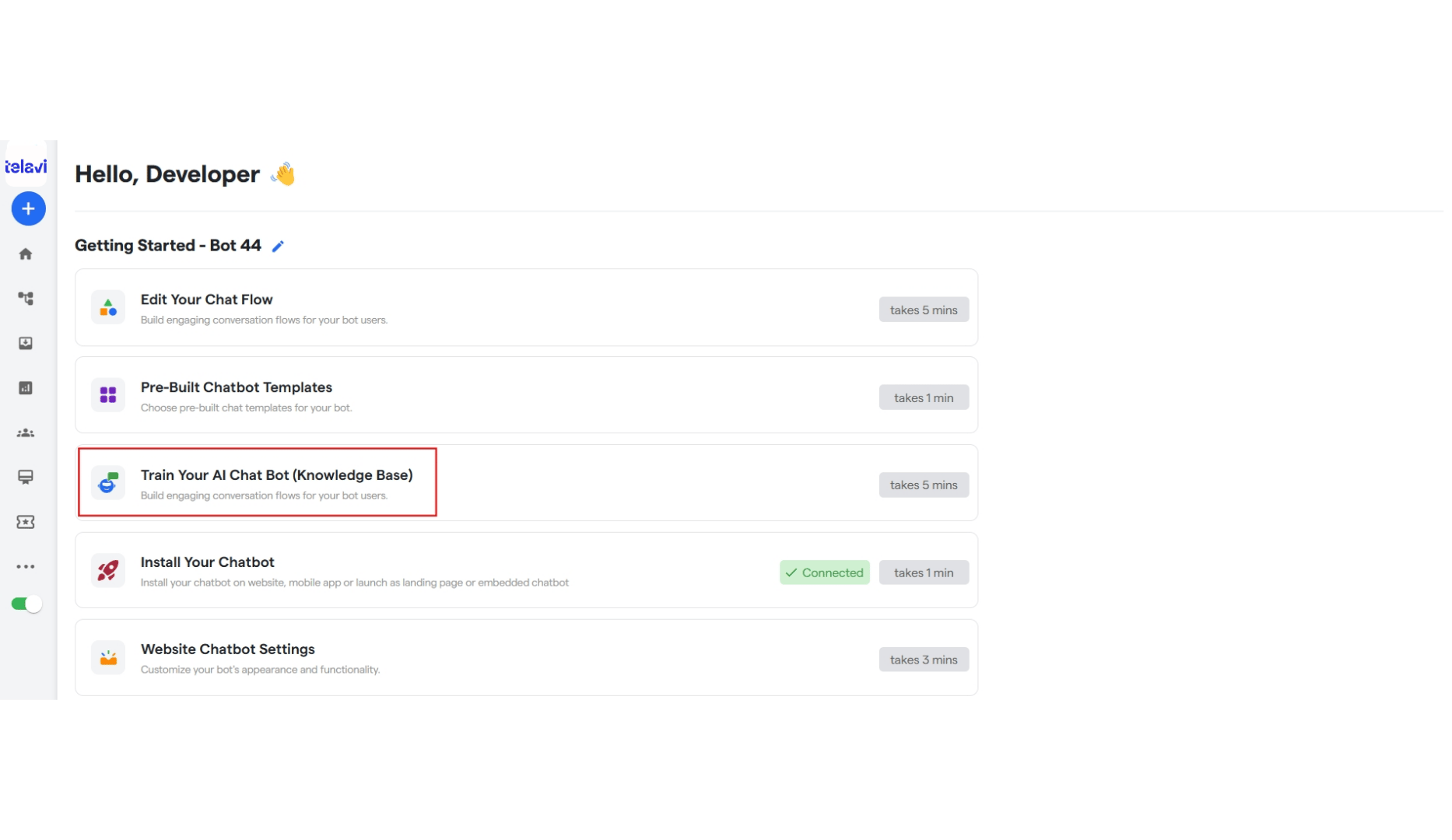Click takes 1 min badge on Pre-Built Templates

(924, 397)
